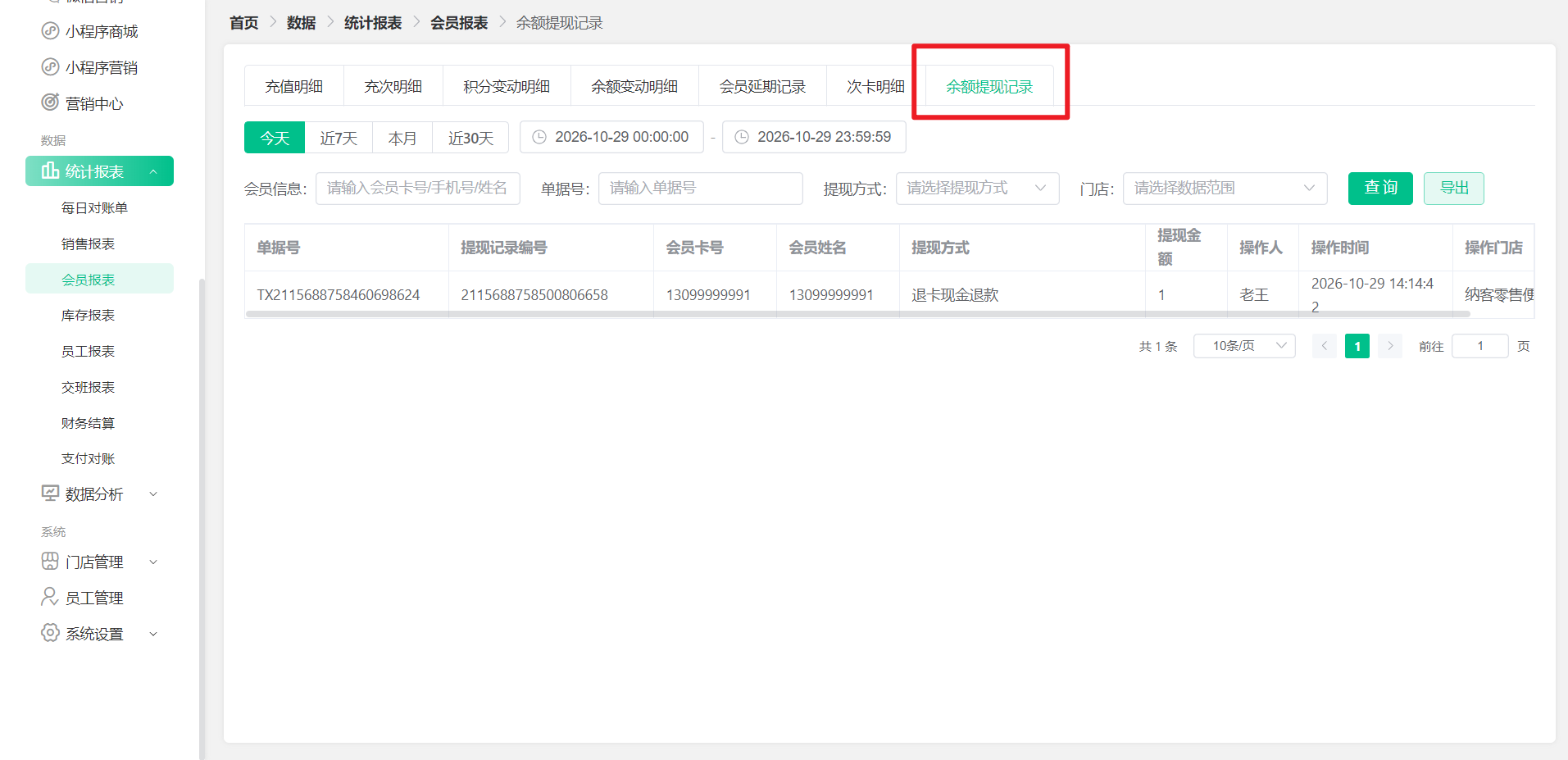Click the 营销中心 target icon
Screen dimensions: 1568x760
pos(50,102)
